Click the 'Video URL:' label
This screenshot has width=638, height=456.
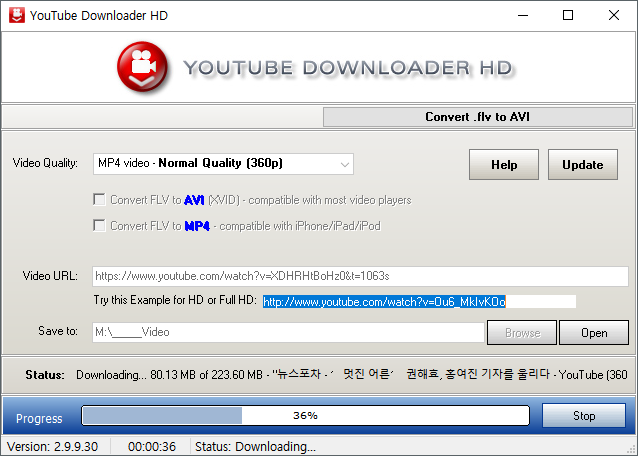tap(50, 276)
